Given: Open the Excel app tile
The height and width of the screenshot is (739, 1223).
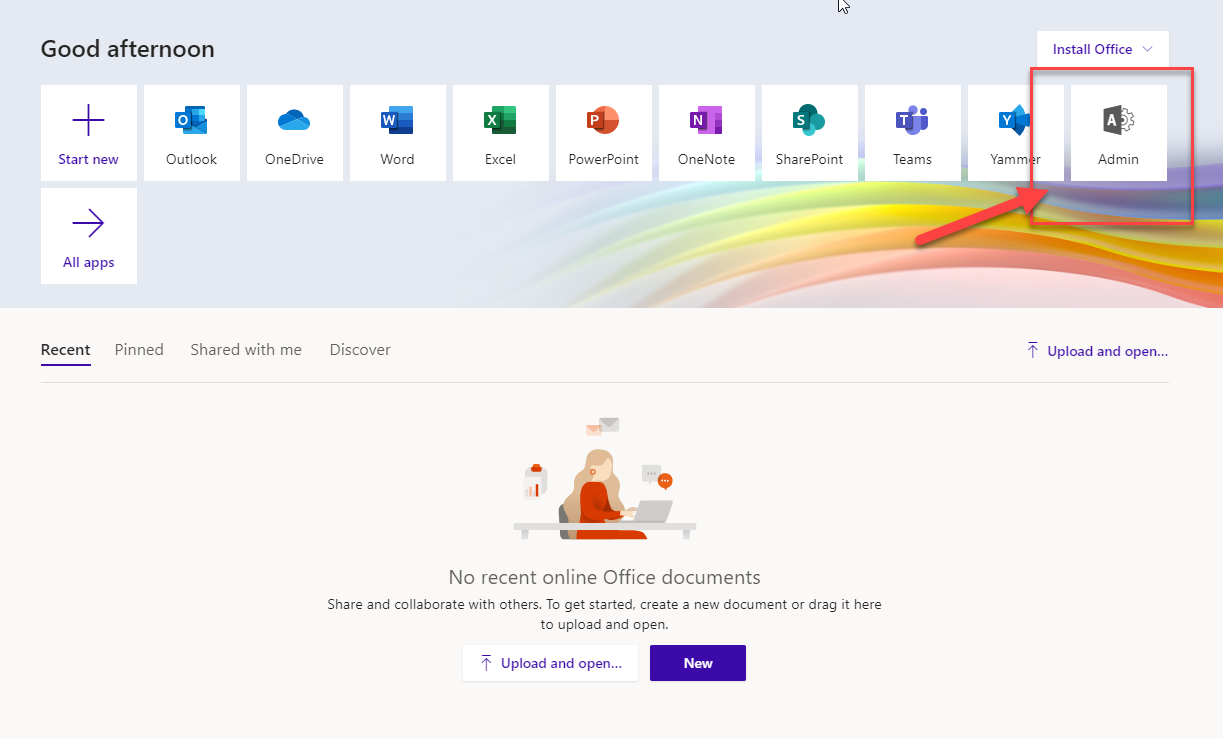Looking at the screenshot, I should (500, 133).
